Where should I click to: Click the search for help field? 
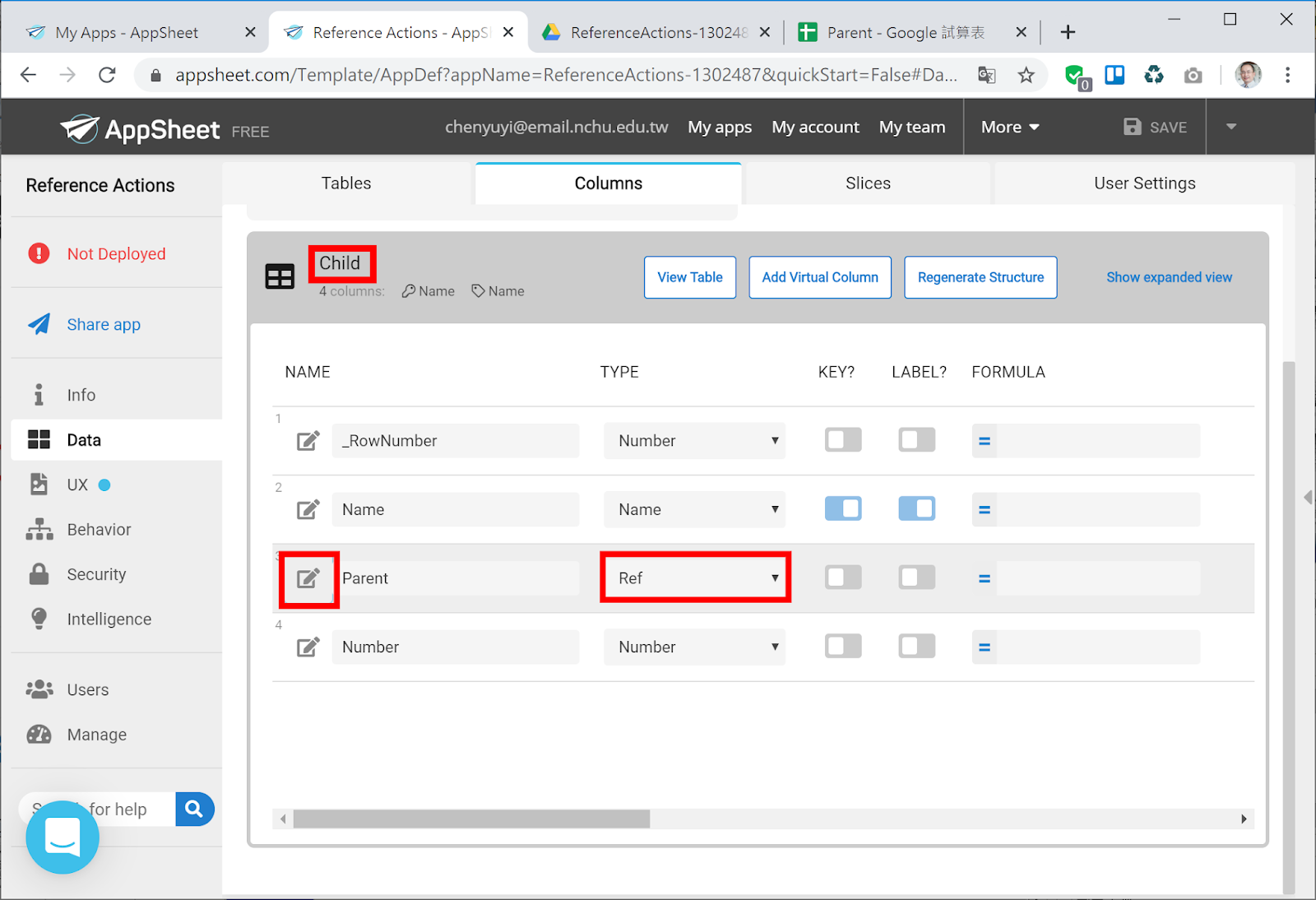click(x=97, y=809)
